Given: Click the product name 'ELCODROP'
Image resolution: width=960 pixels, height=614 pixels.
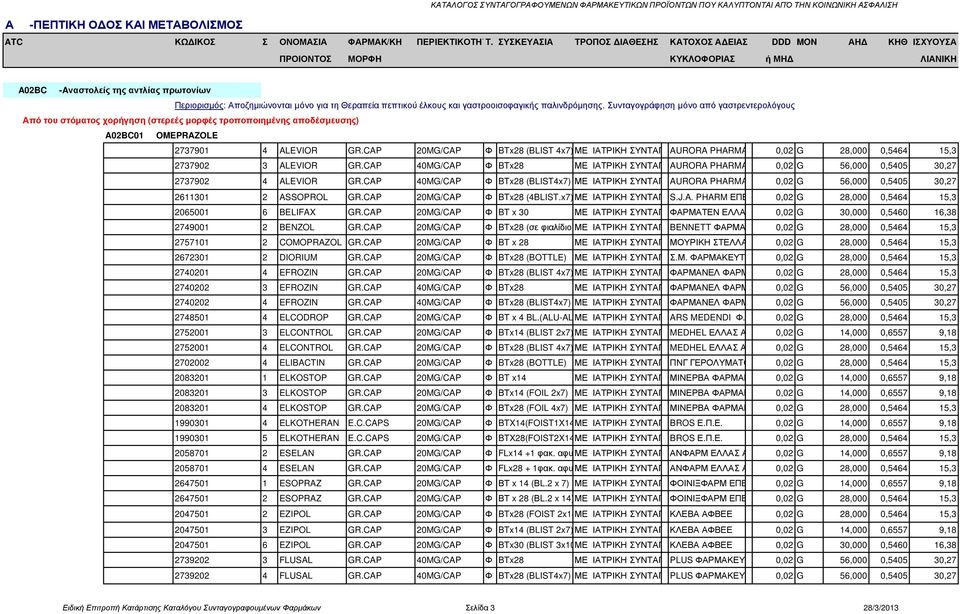Looking at the screenshot, I should tap(304, 318).
